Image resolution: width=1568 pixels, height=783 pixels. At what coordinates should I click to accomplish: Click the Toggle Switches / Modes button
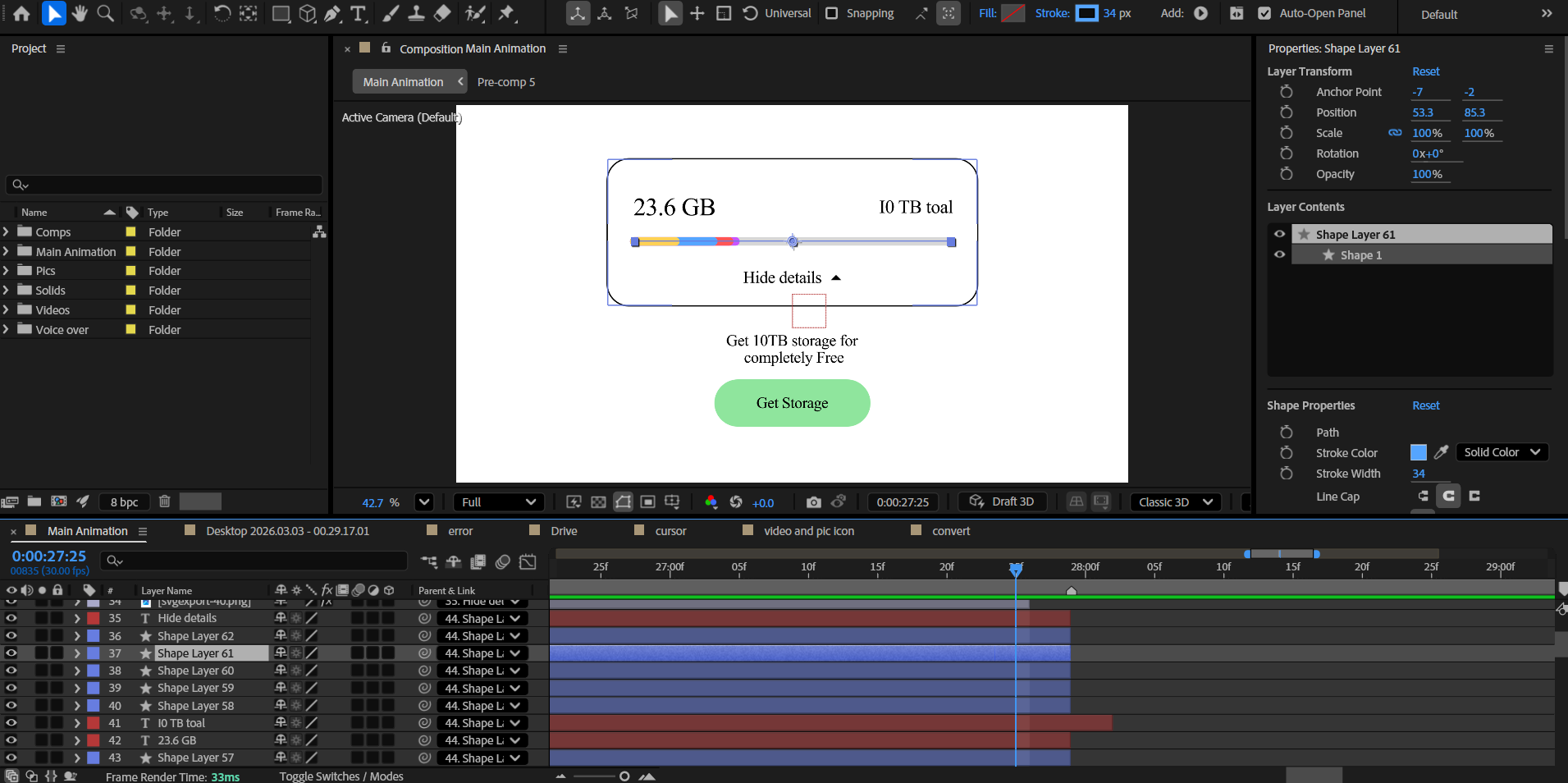[x=341, y=776]
